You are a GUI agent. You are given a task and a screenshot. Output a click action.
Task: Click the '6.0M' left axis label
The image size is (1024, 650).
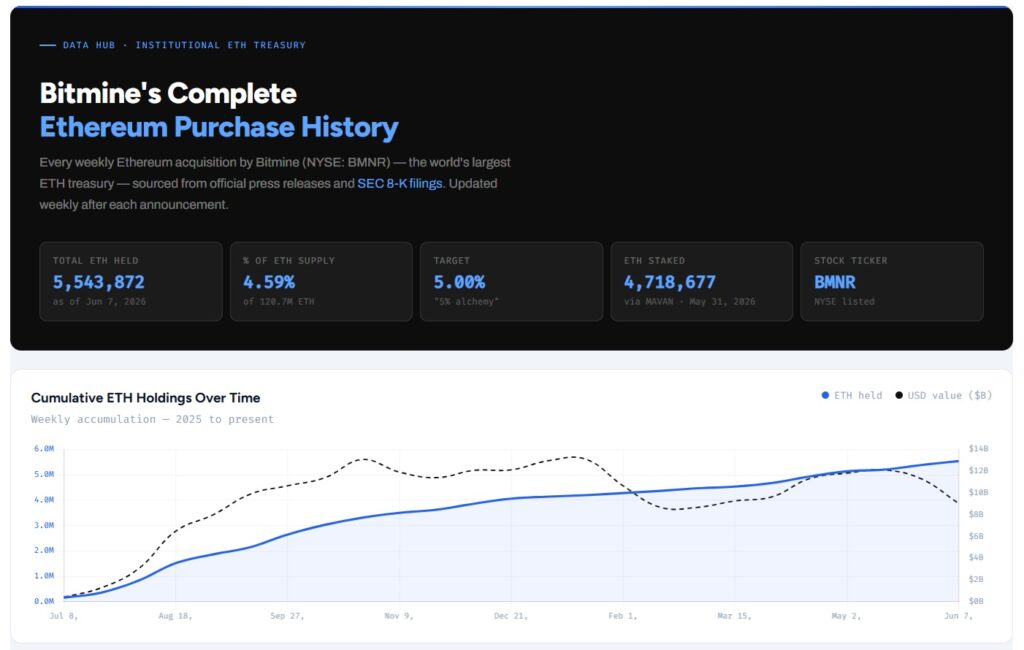[44, 449]
